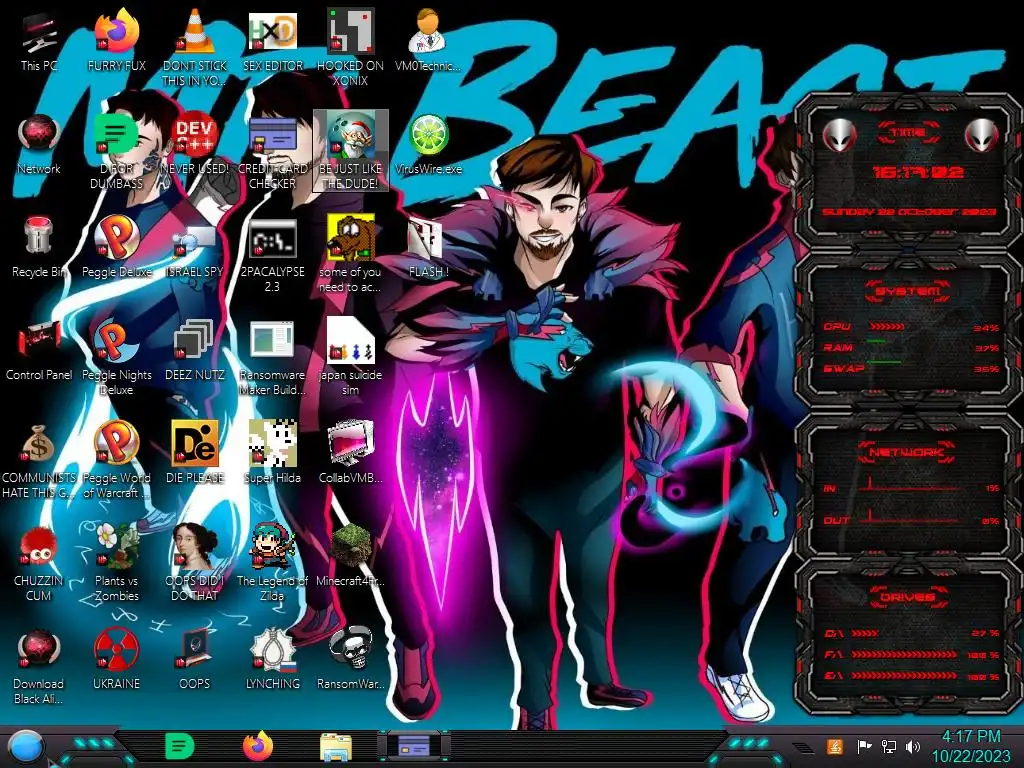This screenshot has height=768, width=1024.
Task: Launch Firefox from the taskbar
Action: [x=257, y=746]
